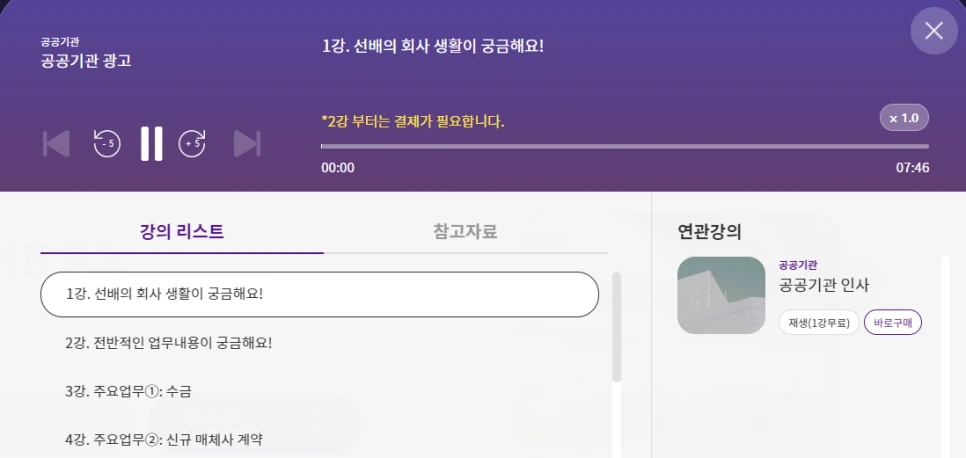Switch to the 강의 리스트 tab
The height and width of the screenshot is (458, 966).
pos(182,232)
